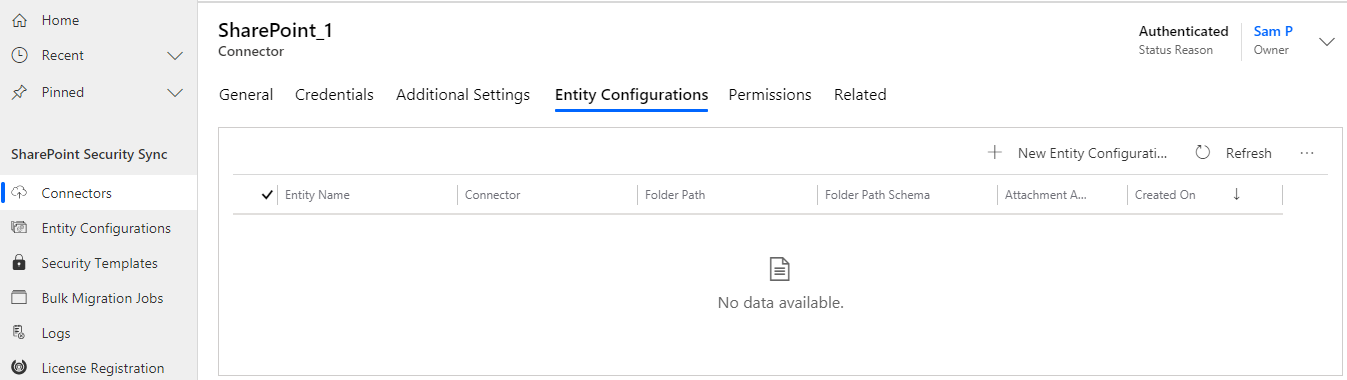Click the Security Templates lock icon
Viewport: 1347px width, 380px height.
pos(19,263)
